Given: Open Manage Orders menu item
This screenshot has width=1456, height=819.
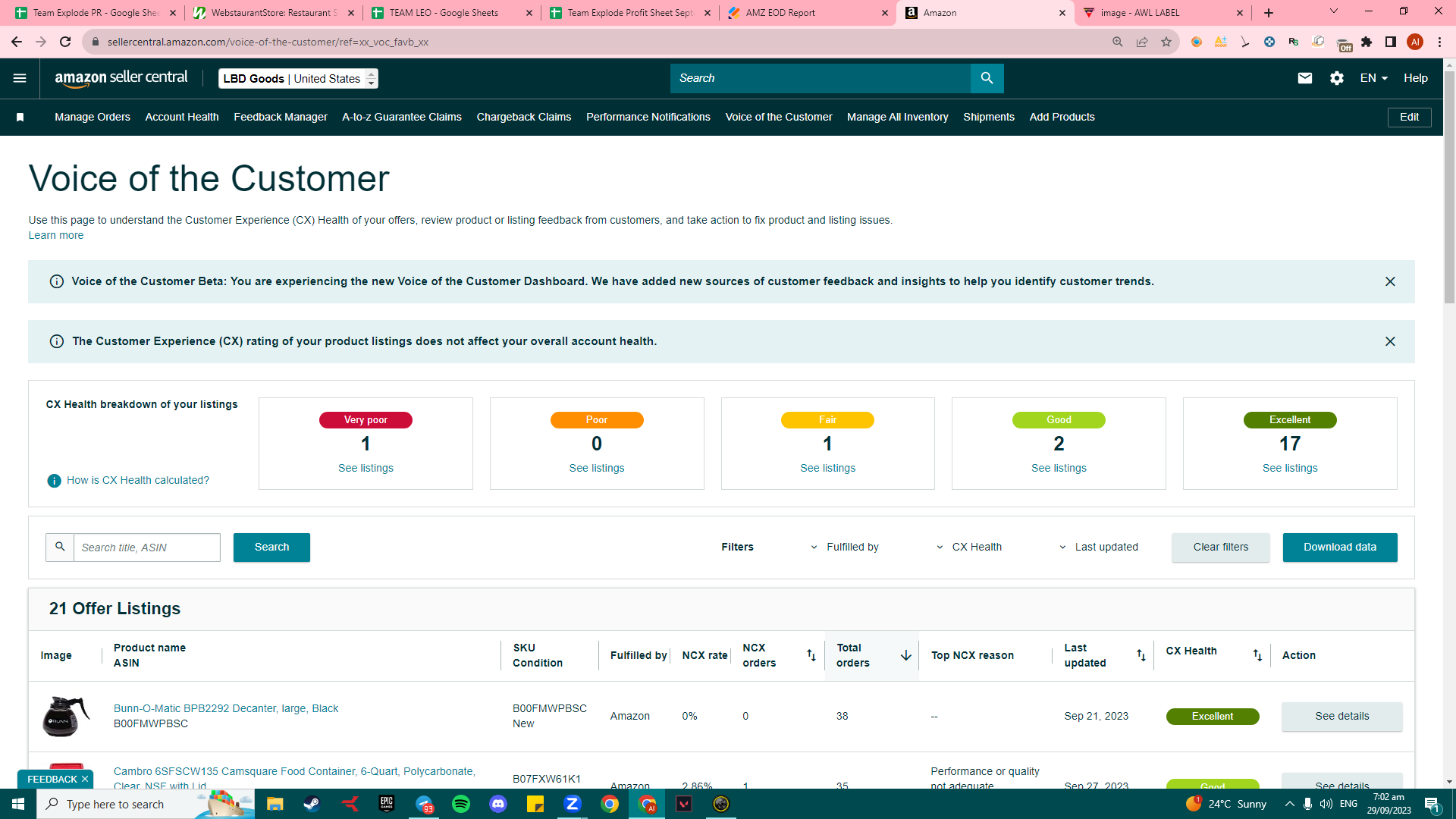Looking at the screenshot, I should 93,117.
